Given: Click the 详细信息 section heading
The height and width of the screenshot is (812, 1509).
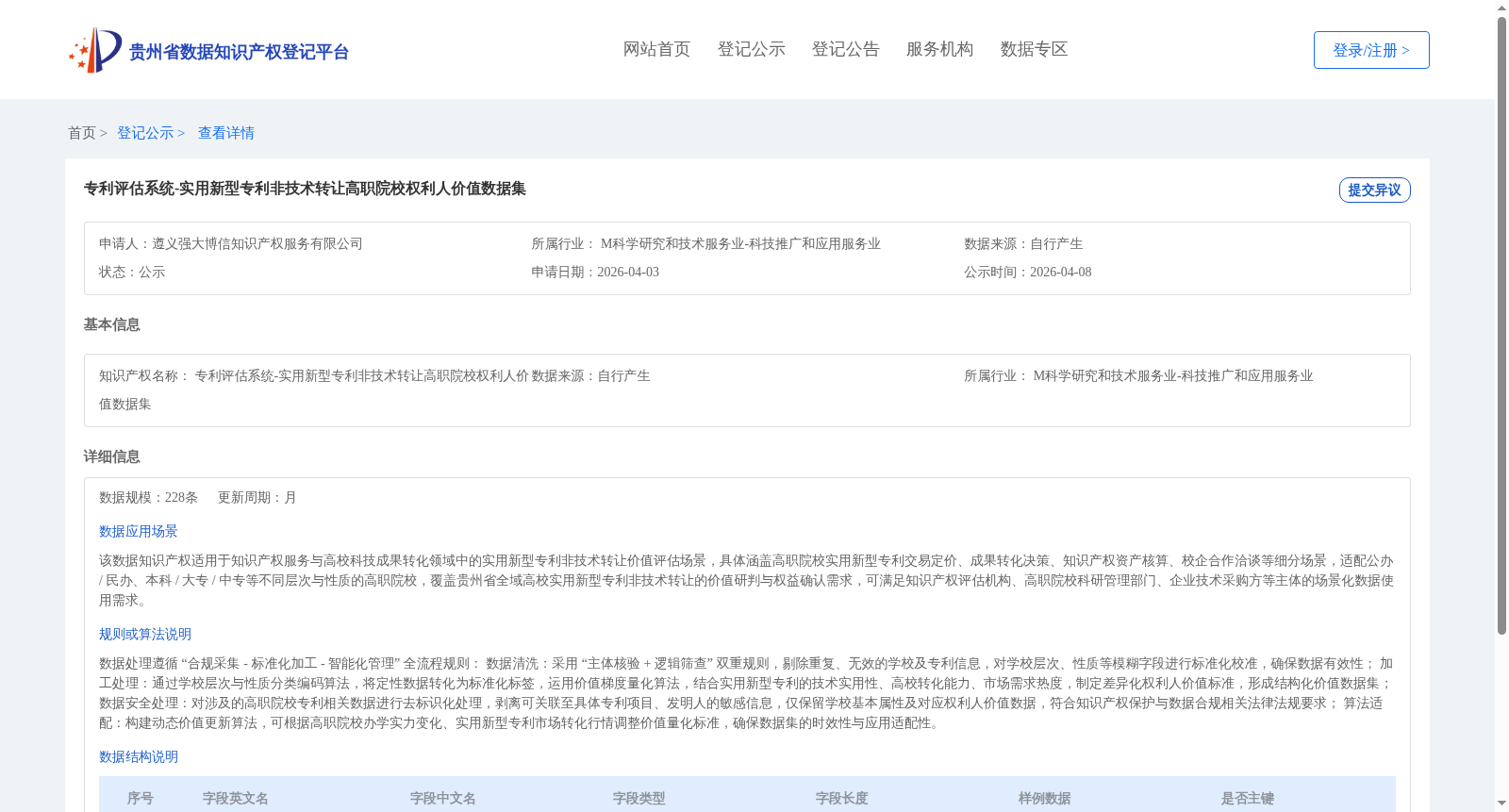Looking at the screenshot, I should (111, 456).
